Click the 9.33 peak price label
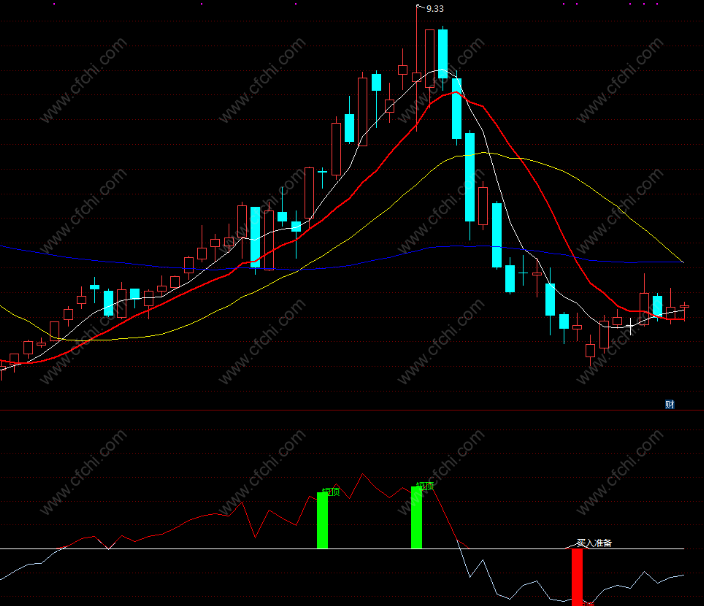This screenshot has height=606, width=704. pos(435,9)
